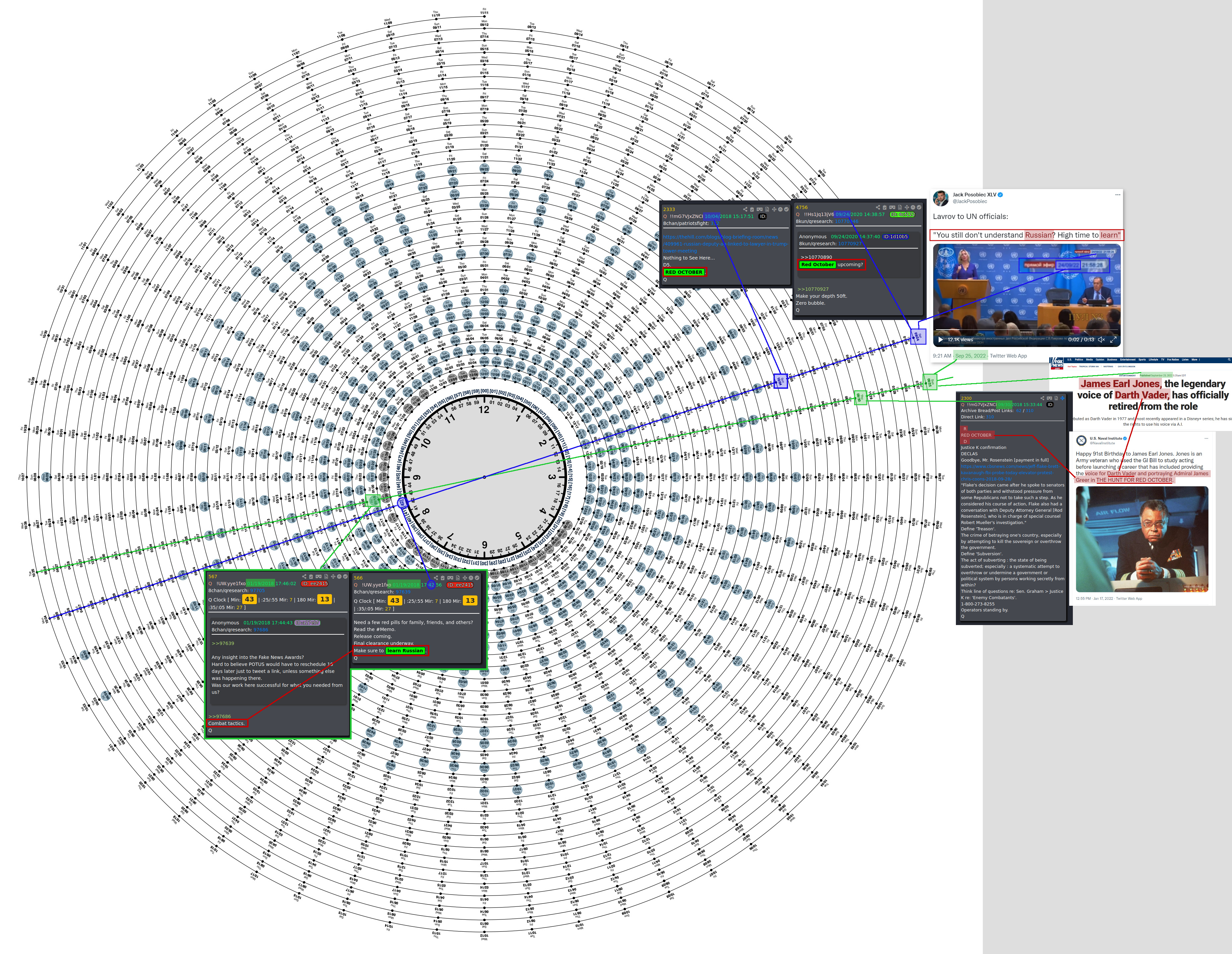The width and height of the screenshot is (1232, 954).
Task: Click up-arrow circle icon on post 566
Action: 471,578
